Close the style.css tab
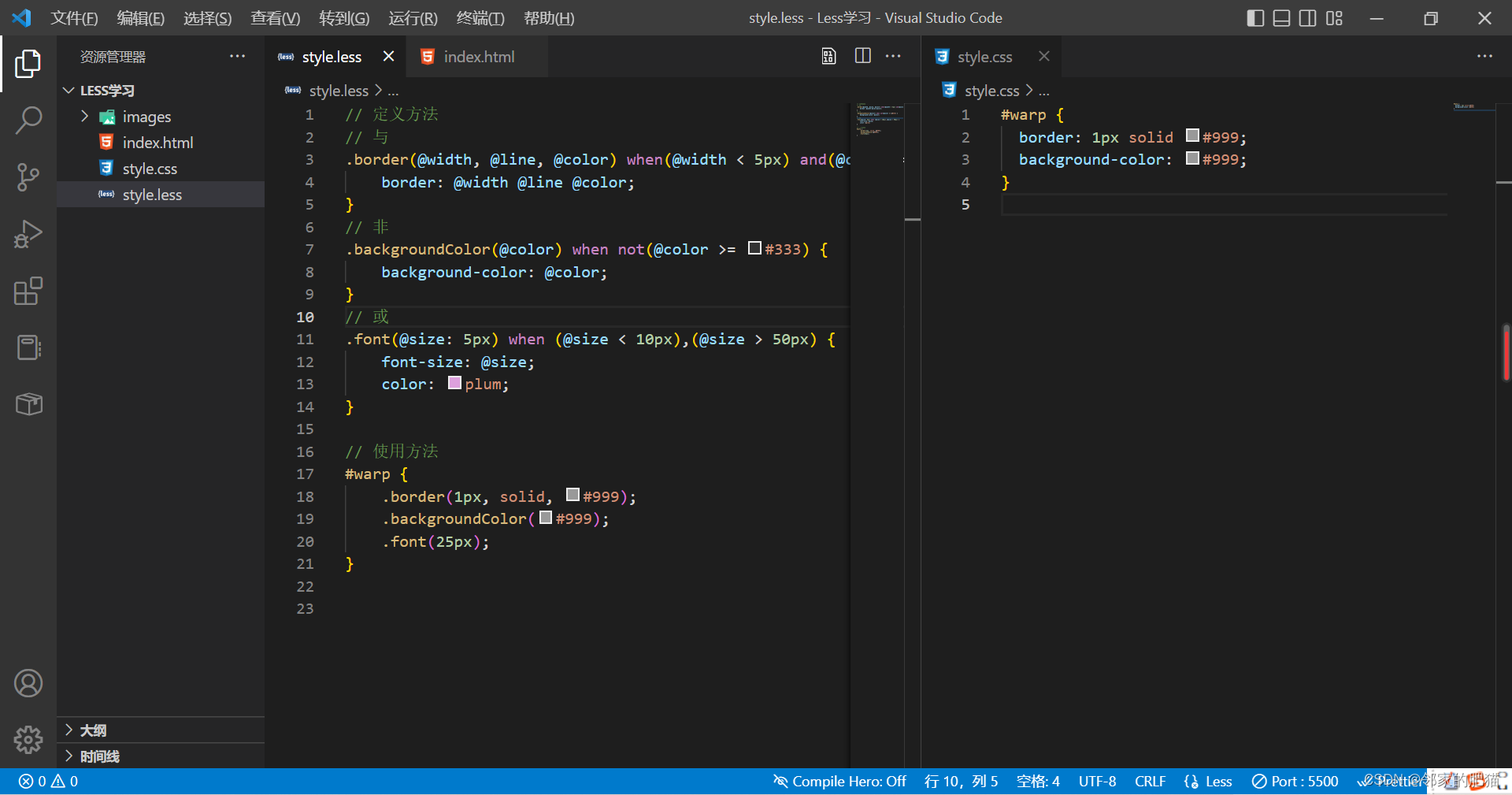The image size is (1512, 795). click(x=1043, y=56)
